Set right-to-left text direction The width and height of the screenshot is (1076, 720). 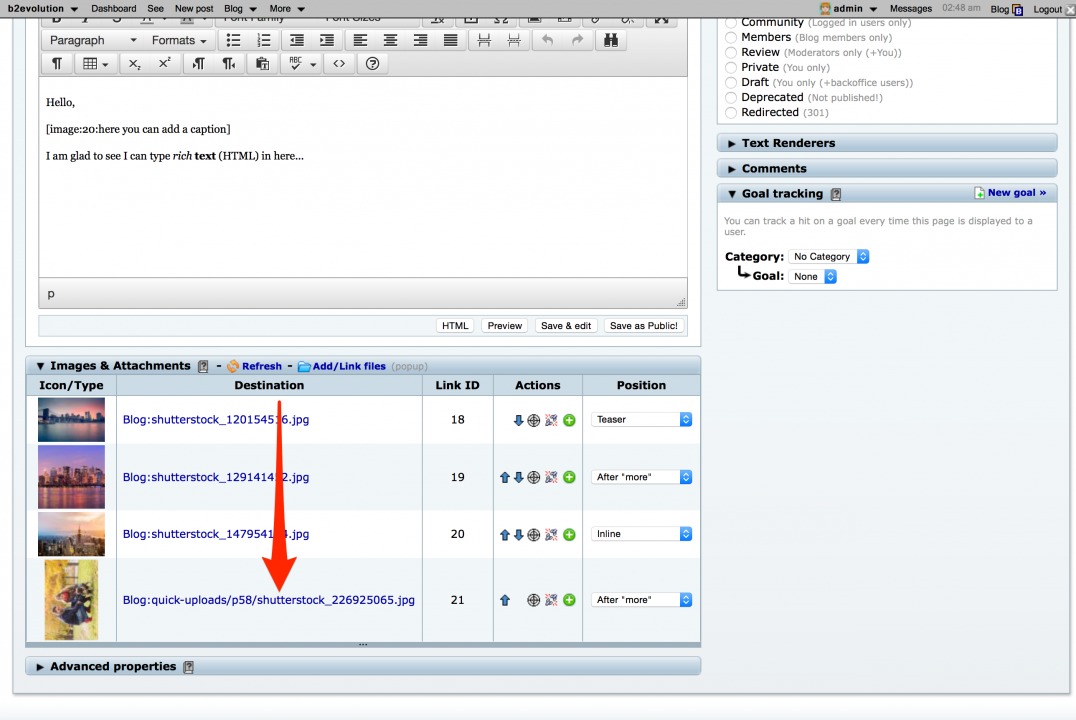click(x=229, y=64)
